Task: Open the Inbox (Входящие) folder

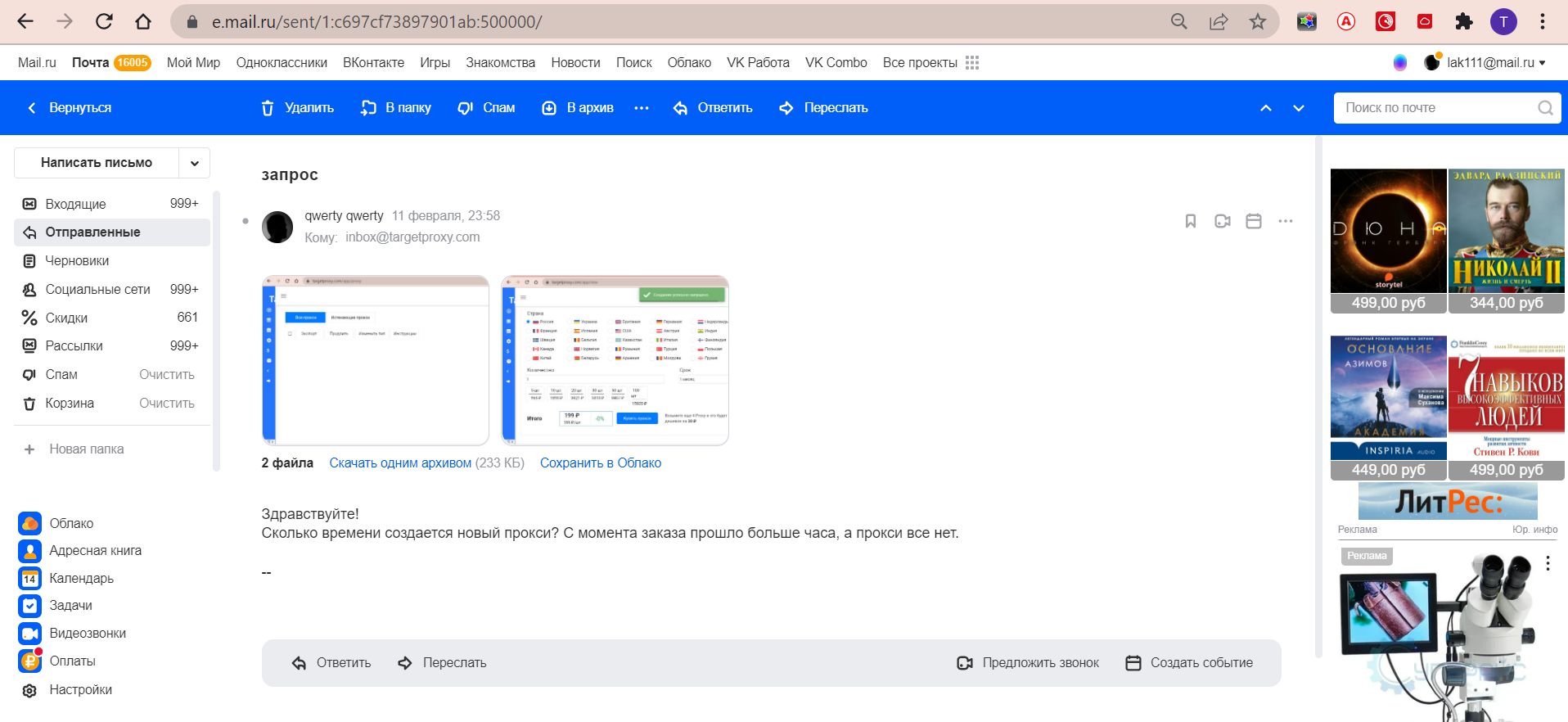Action: (x=75, y=204)
